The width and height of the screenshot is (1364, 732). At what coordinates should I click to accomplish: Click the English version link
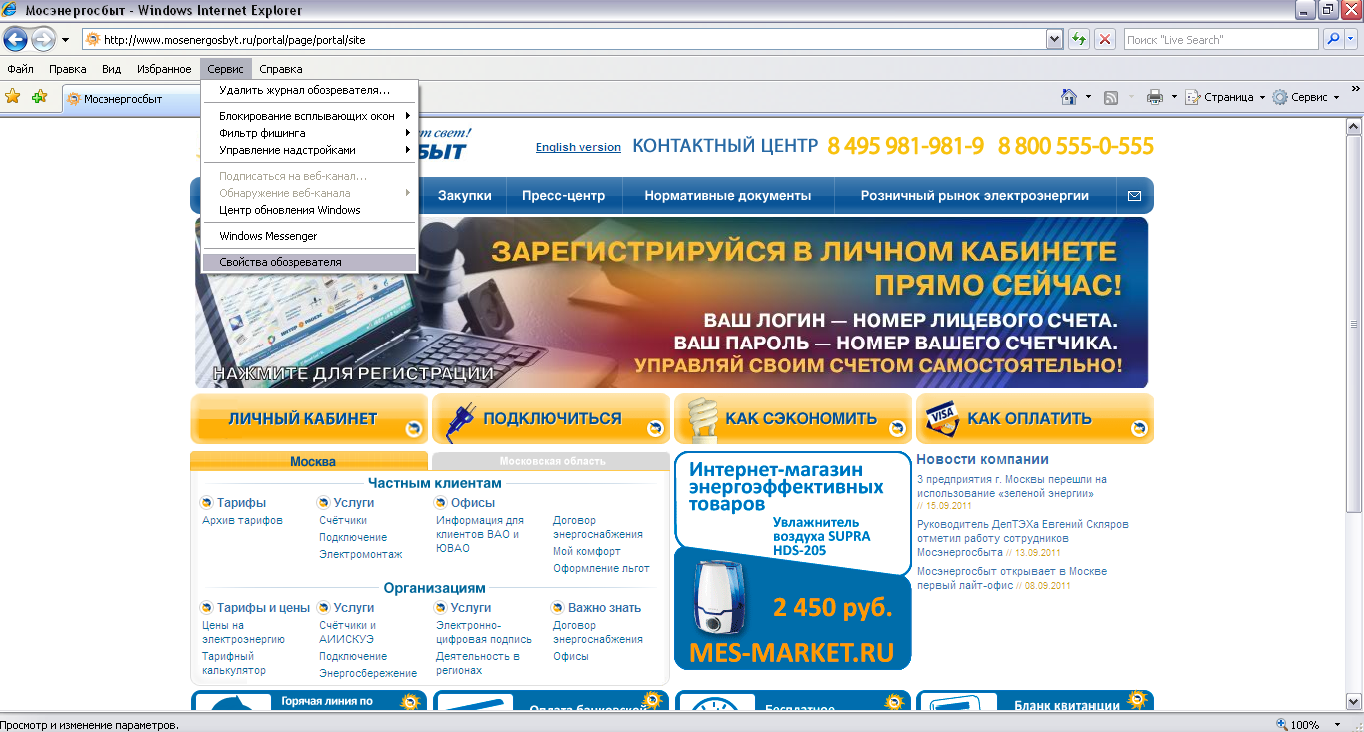[578, 147]
